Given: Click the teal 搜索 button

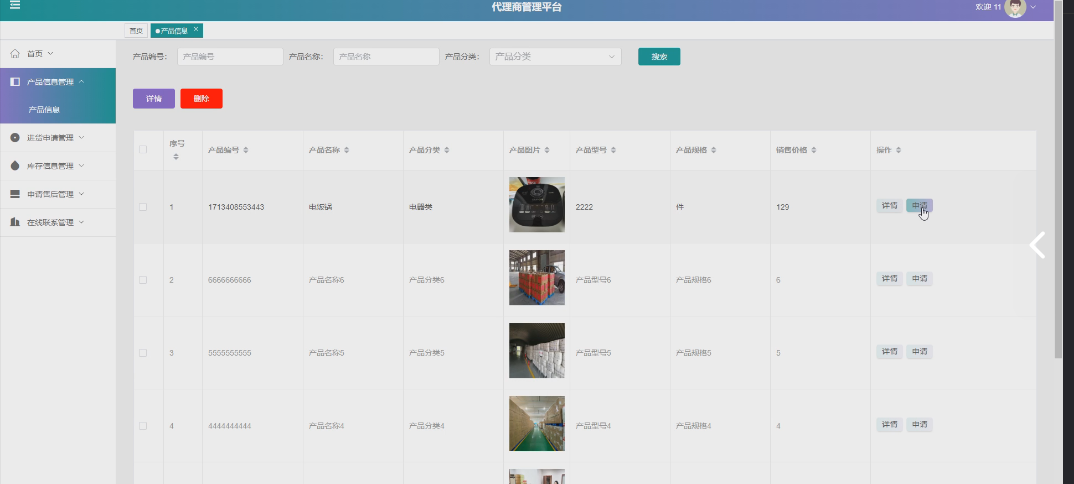Looking at the screenshot, I should [x=659, y=57].
